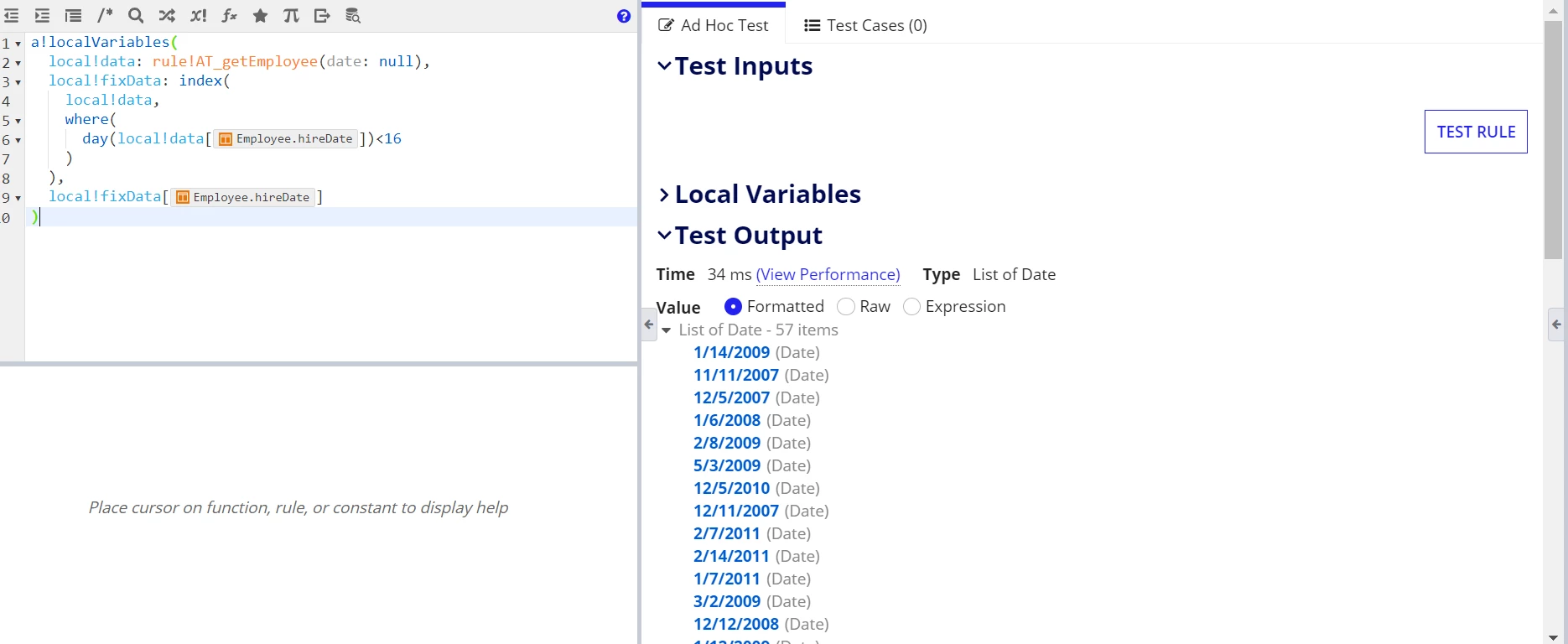Image resolution: width=1568 pixels, height=644 pixels.
Task: Click Employee.hireDate record icon on line 9
Action: click(182, 198)
